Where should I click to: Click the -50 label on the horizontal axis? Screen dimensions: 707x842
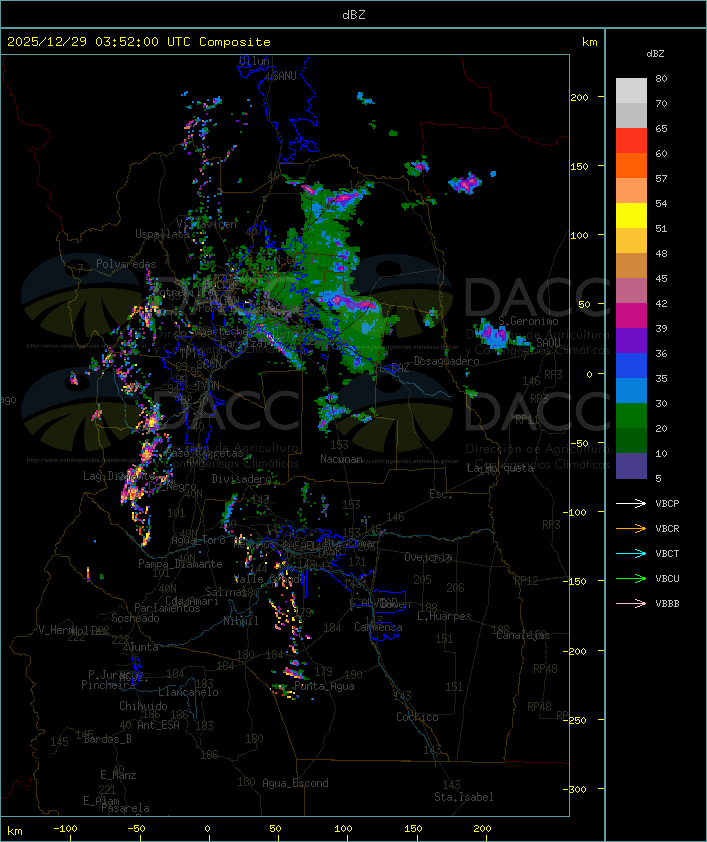[136, 829]
